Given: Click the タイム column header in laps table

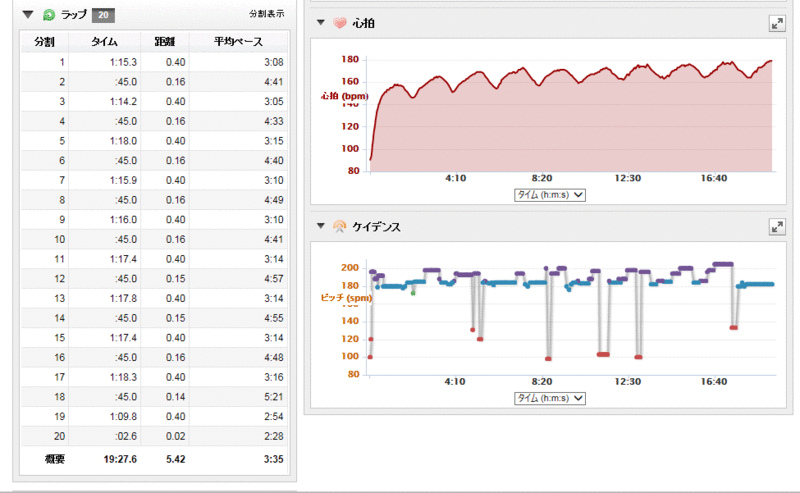Looking at the screenshot, I should [104, 42].
